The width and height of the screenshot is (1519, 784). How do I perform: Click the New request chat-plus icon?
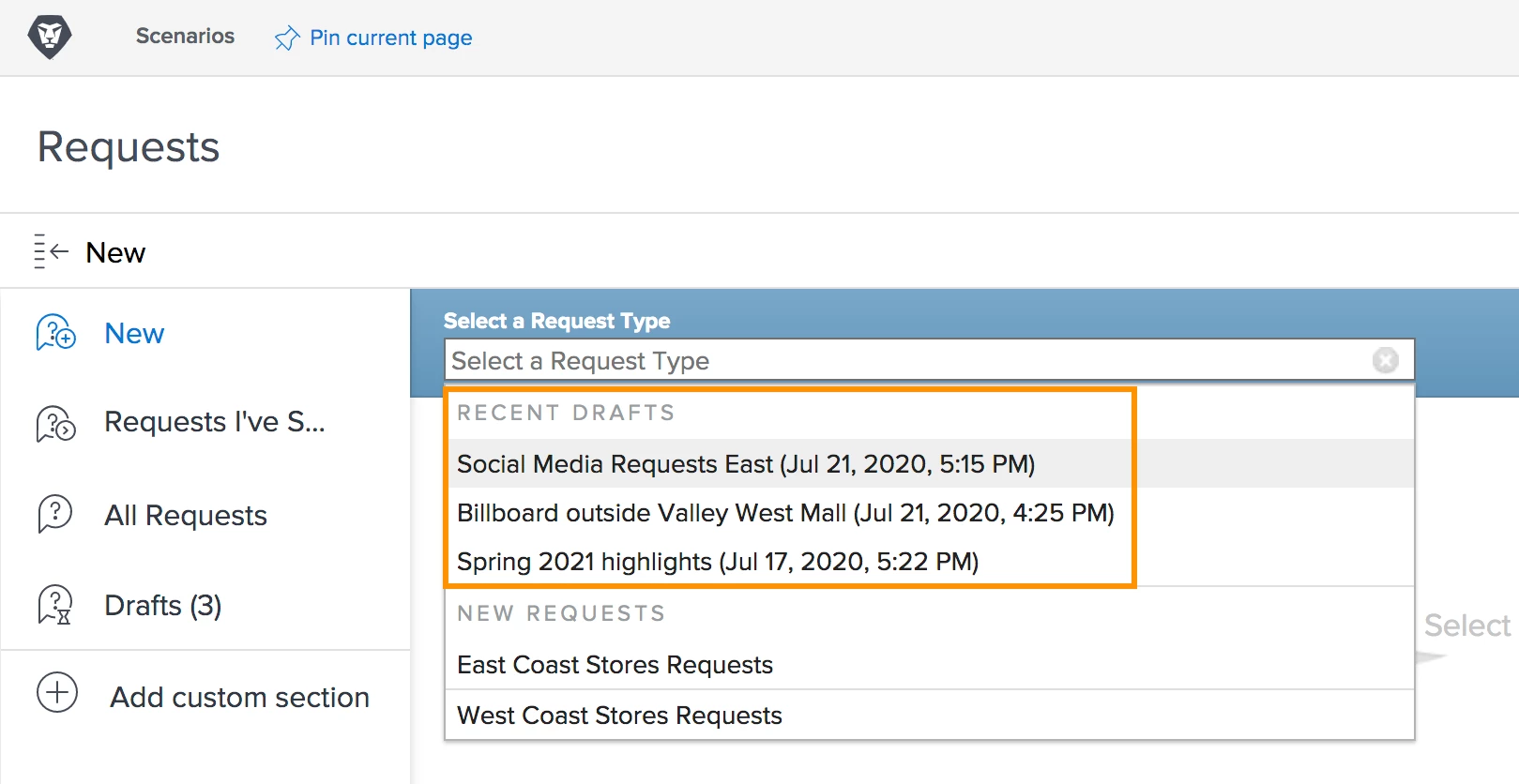(x=55, y=333)
